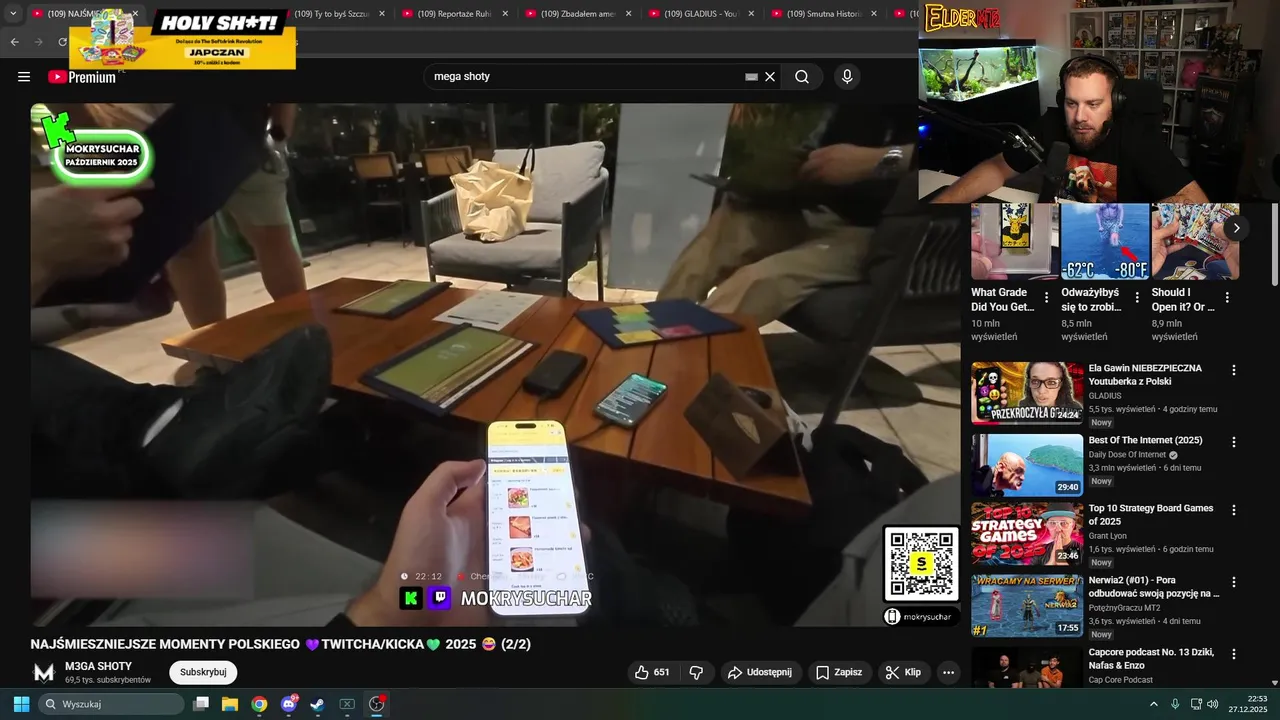This screenshot has height=720, width=1280.
Task: Show next Shorts with the right chevron
Action: 1236,228
